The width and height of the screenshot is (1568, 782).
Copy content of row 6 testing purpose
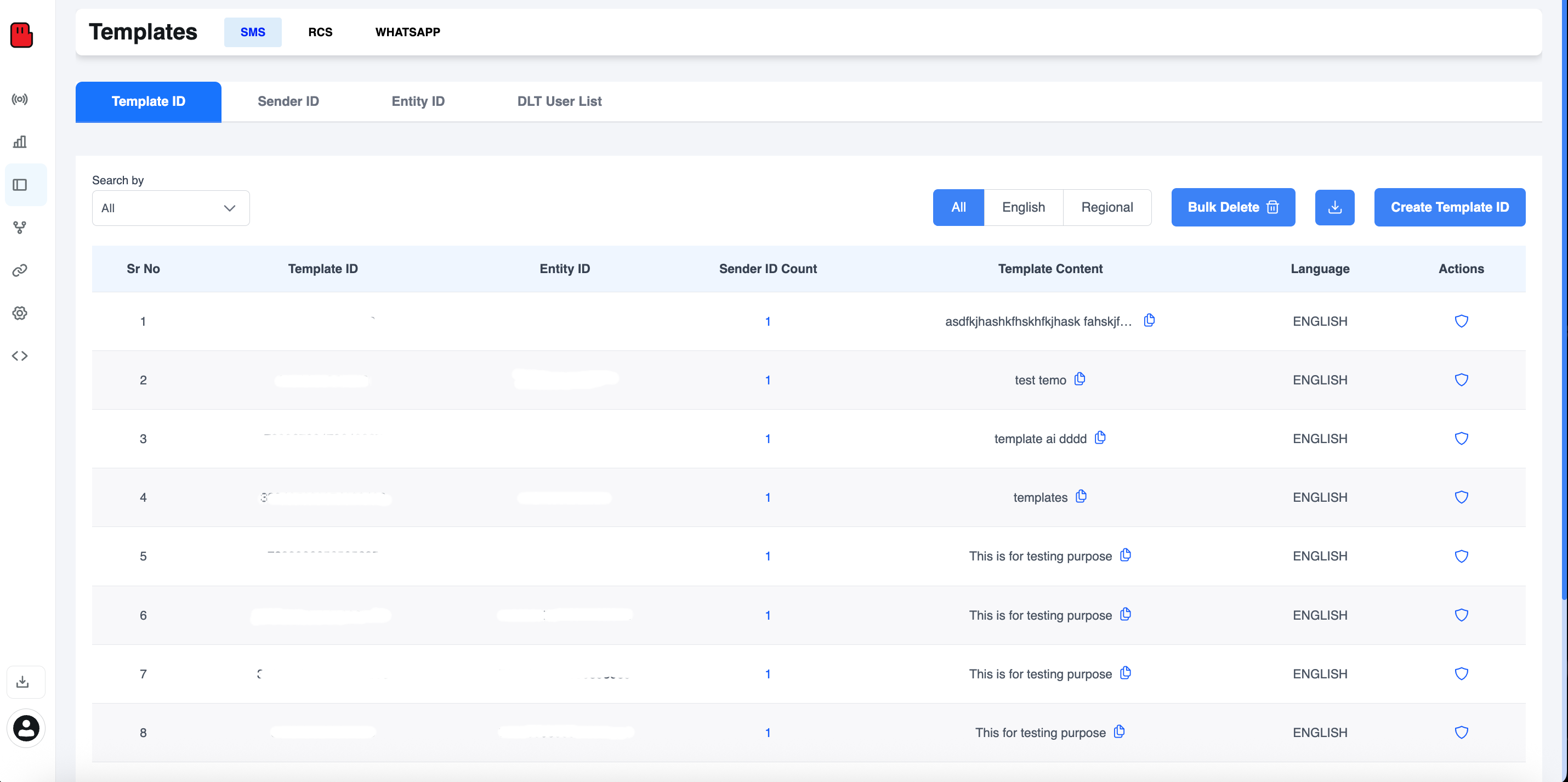click(x=1126, y=614)
